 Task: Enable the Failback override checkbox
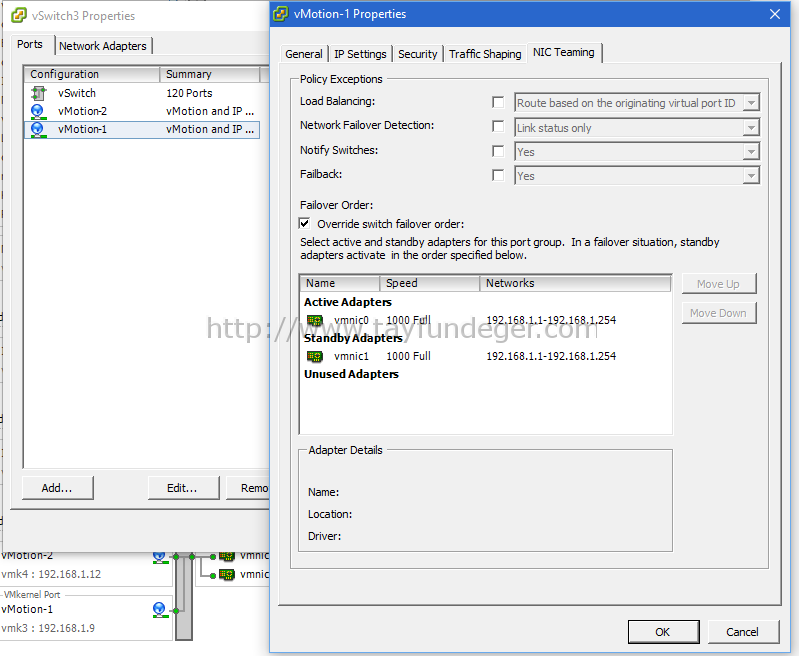click(498, 175)
